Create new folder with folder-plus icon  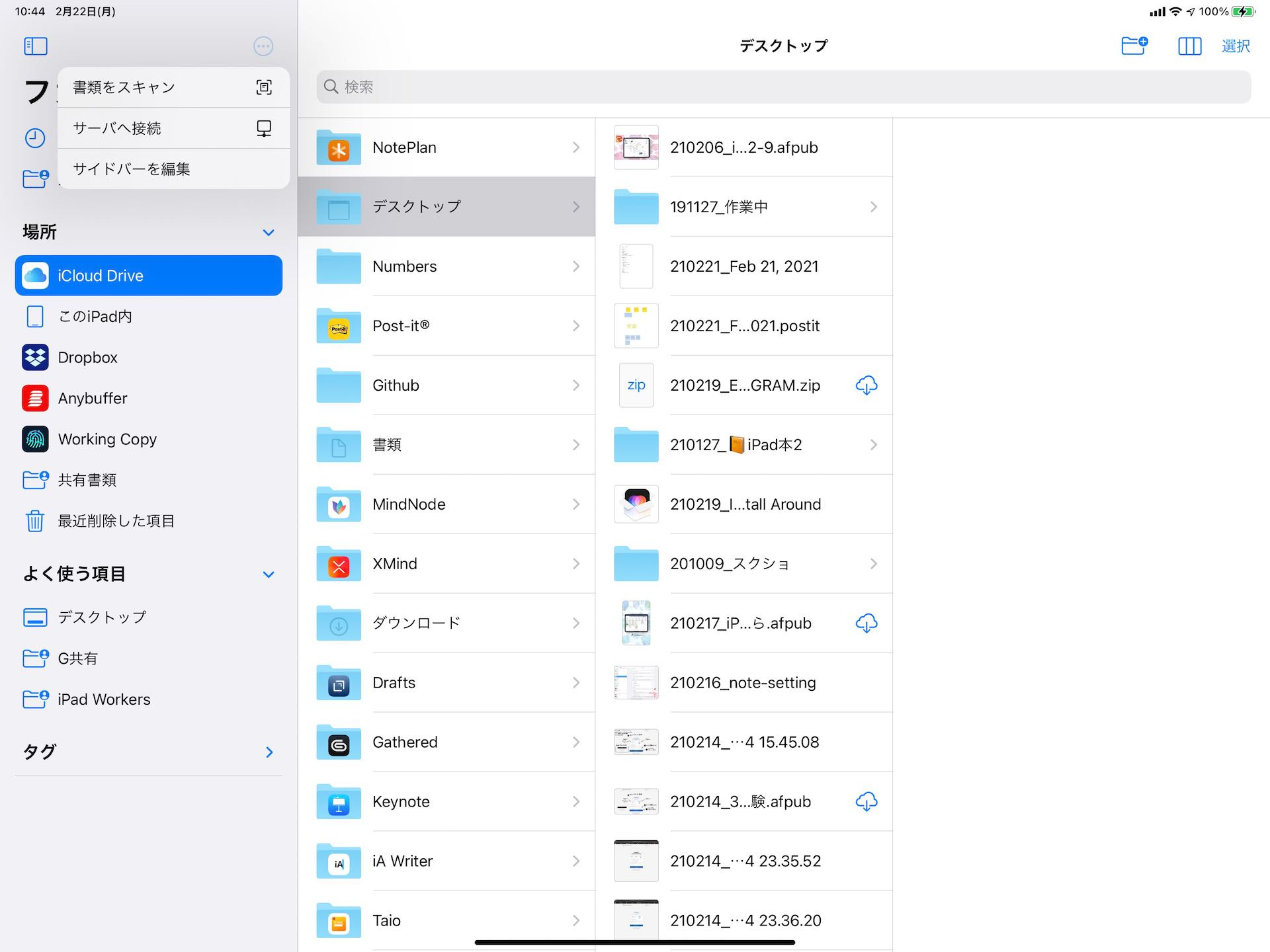click(1134, 46)
